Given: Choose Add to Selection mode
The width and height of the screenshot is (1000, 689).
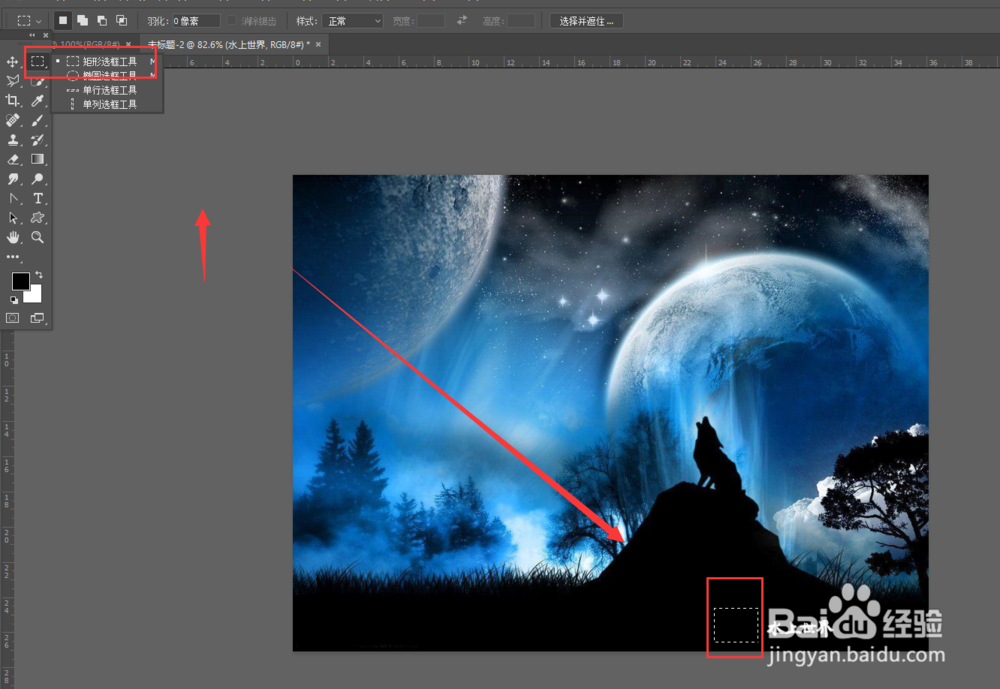Looking at the screenshot, I should pos(82,20).
